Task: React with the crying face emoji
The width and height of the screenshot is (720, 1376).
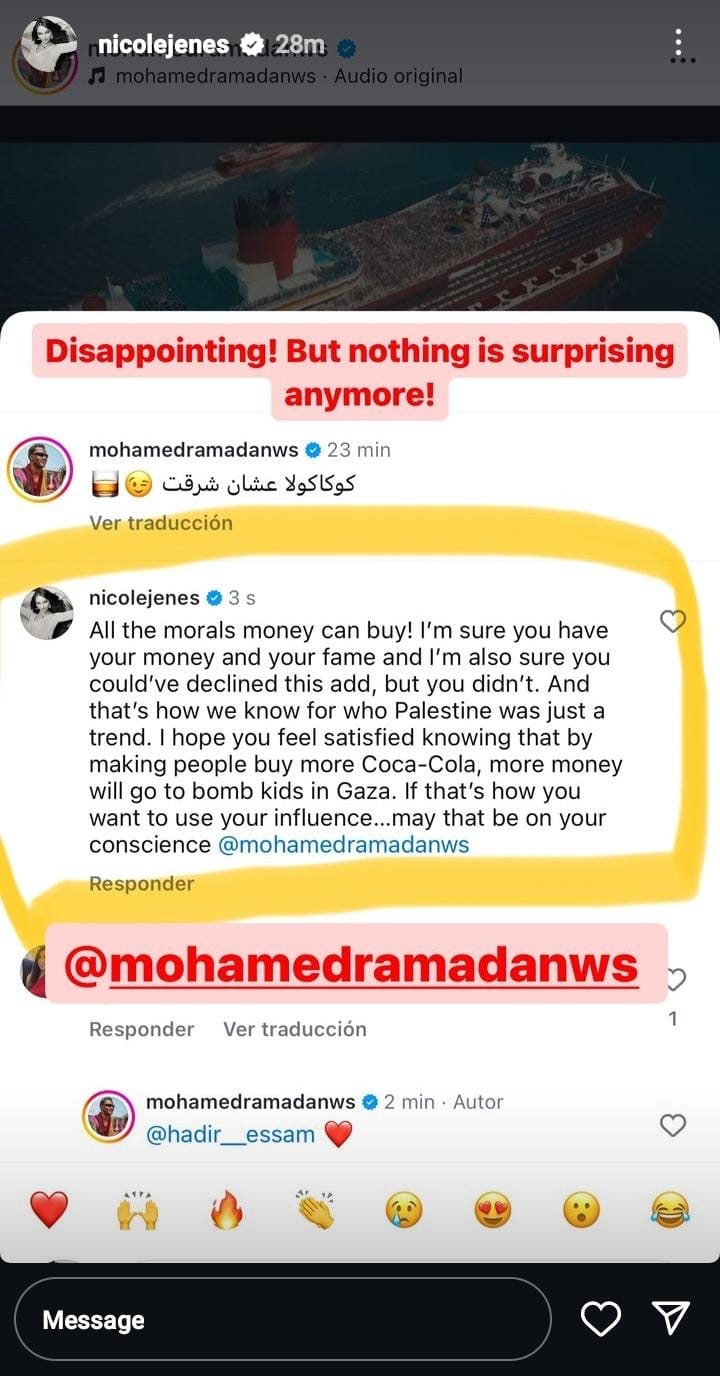Action: [404, 1211]
